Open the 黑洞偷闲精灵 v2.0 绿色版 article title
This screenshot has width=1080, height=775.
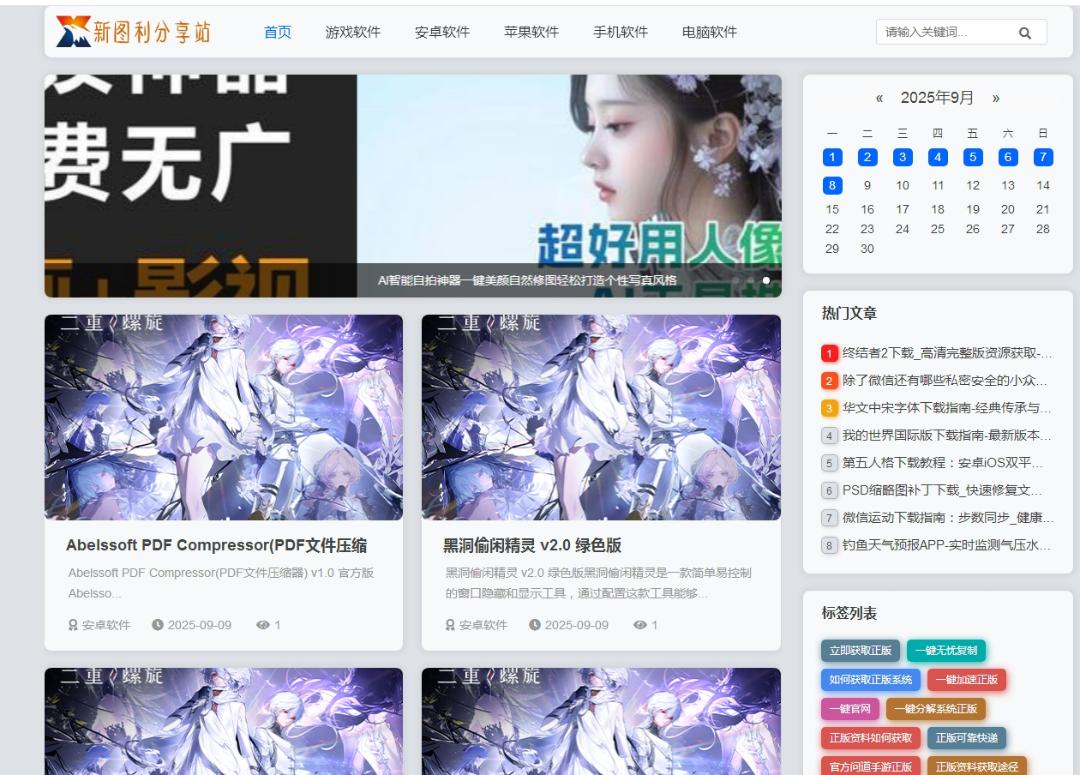tap(532, 546)
